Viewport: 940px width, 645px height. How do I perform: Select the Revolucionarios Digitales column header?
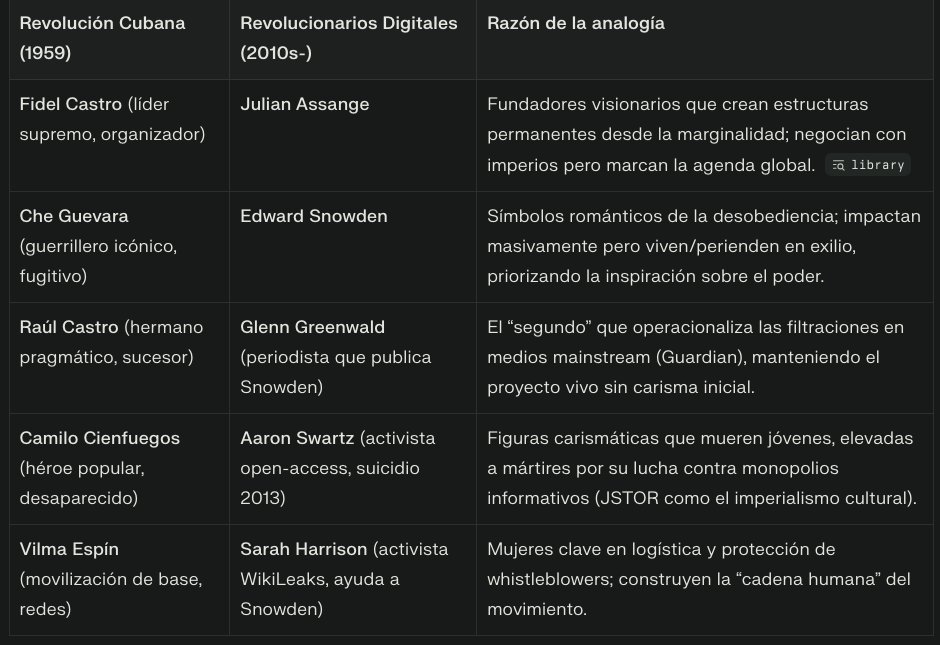(x=353, y=38)
